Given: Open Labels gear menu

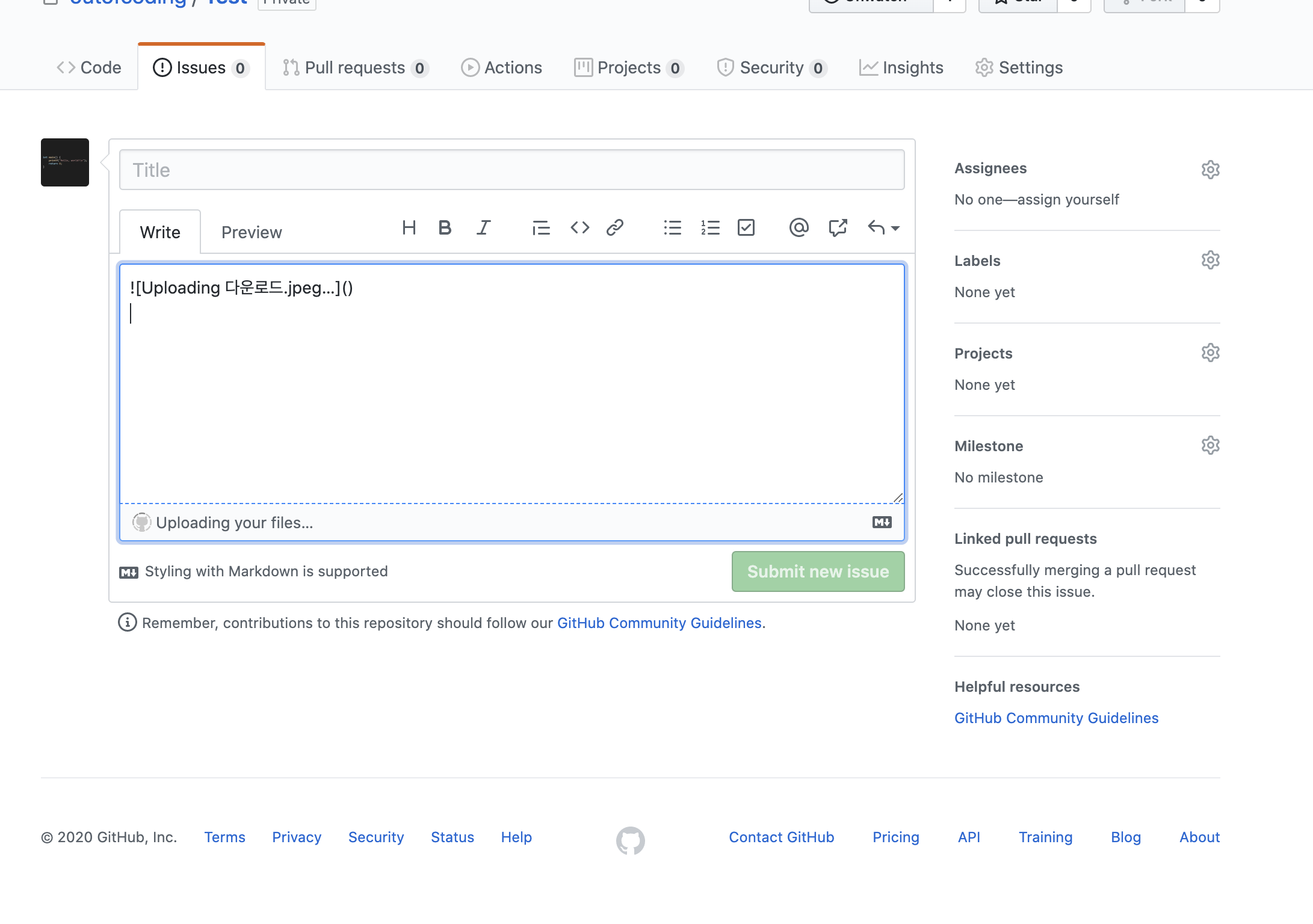Looking at the screenshot, I should click(x=1210, y=260).
